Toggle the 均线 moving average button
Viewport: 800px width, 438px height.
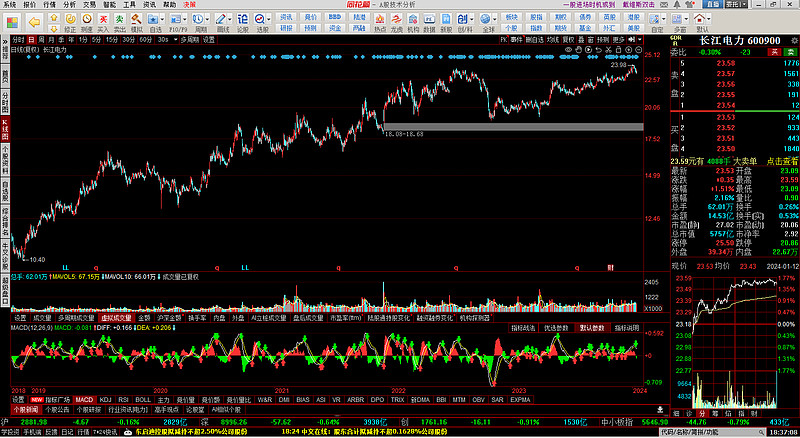553,39
